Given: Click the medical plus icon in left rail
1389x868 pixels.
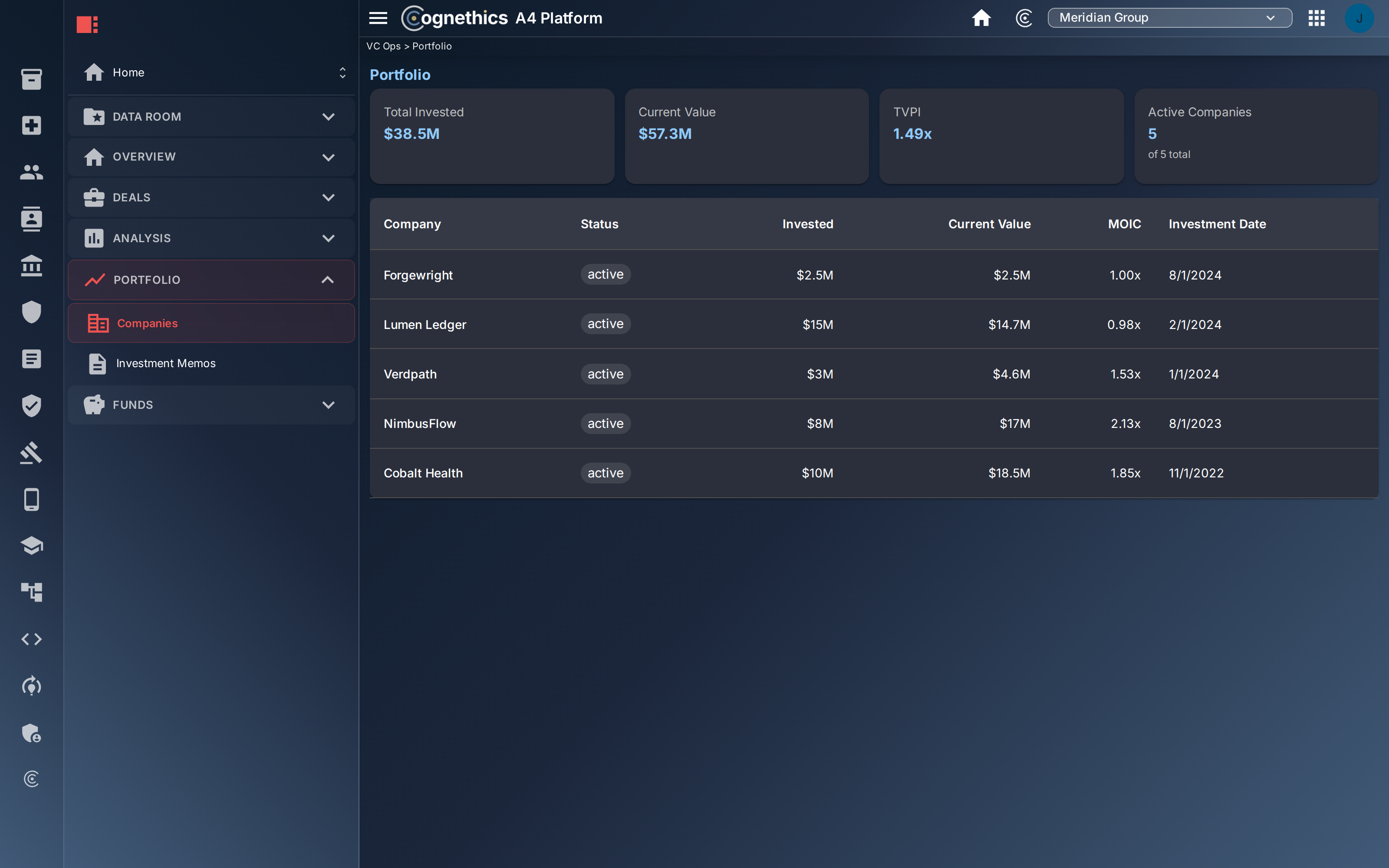Looking at the screenshot, I should pyautogui.click(x=32, y=125).
